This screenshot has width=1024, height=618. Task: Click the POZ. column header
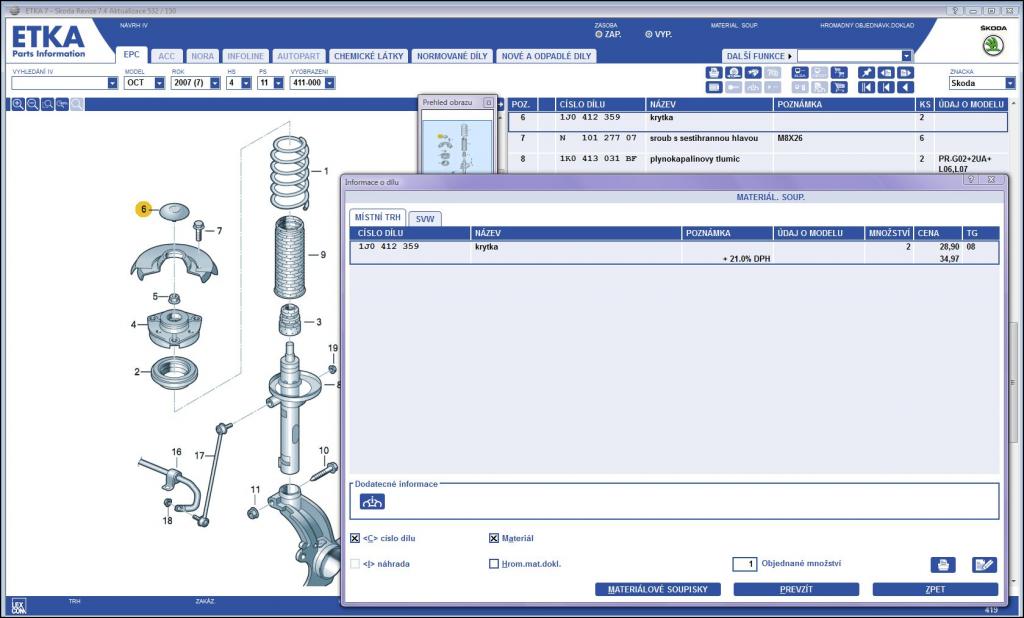pos(522,105)
